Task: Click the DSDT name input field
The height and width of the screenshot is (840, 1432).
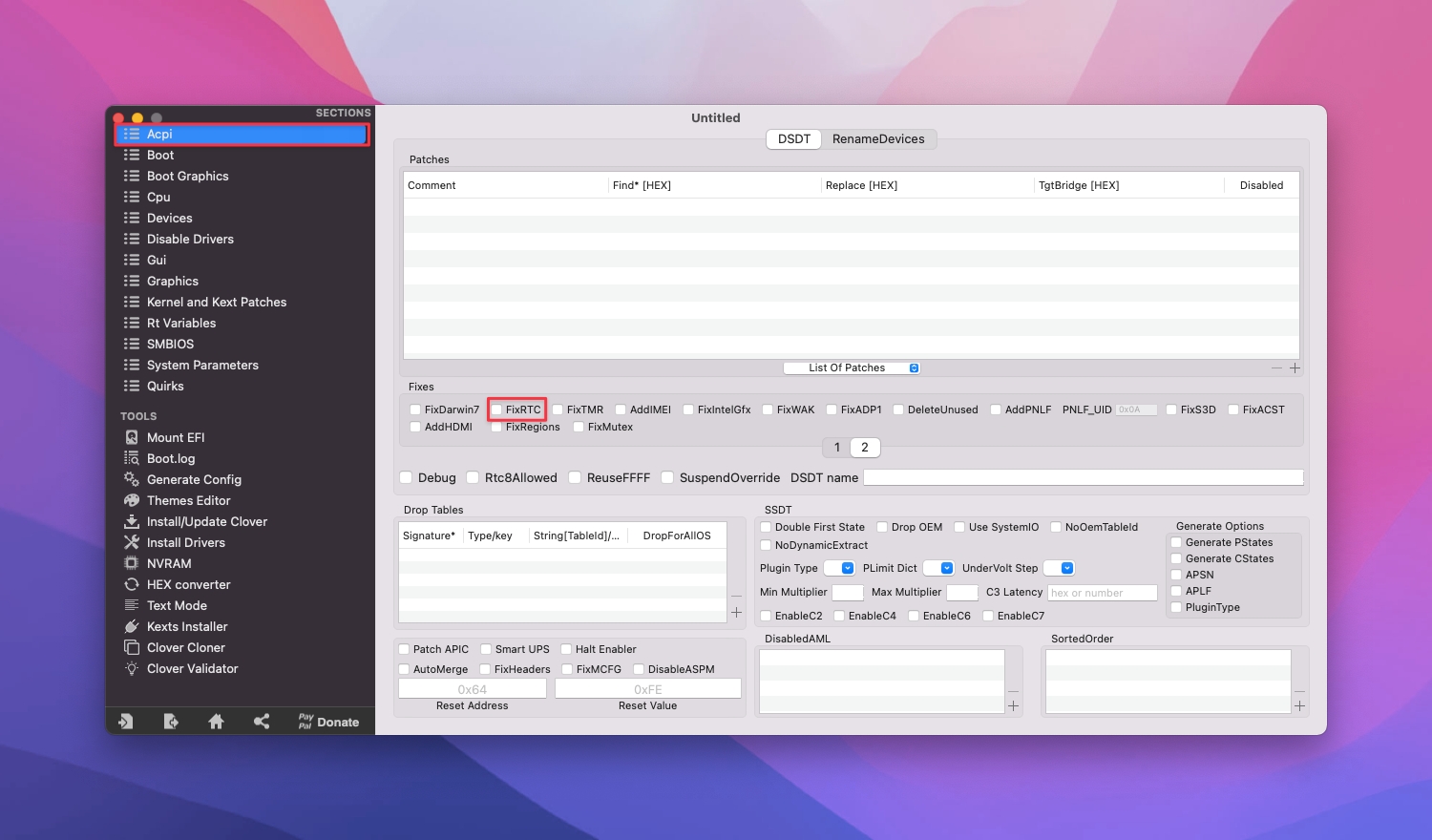Action: [1083, 477]
